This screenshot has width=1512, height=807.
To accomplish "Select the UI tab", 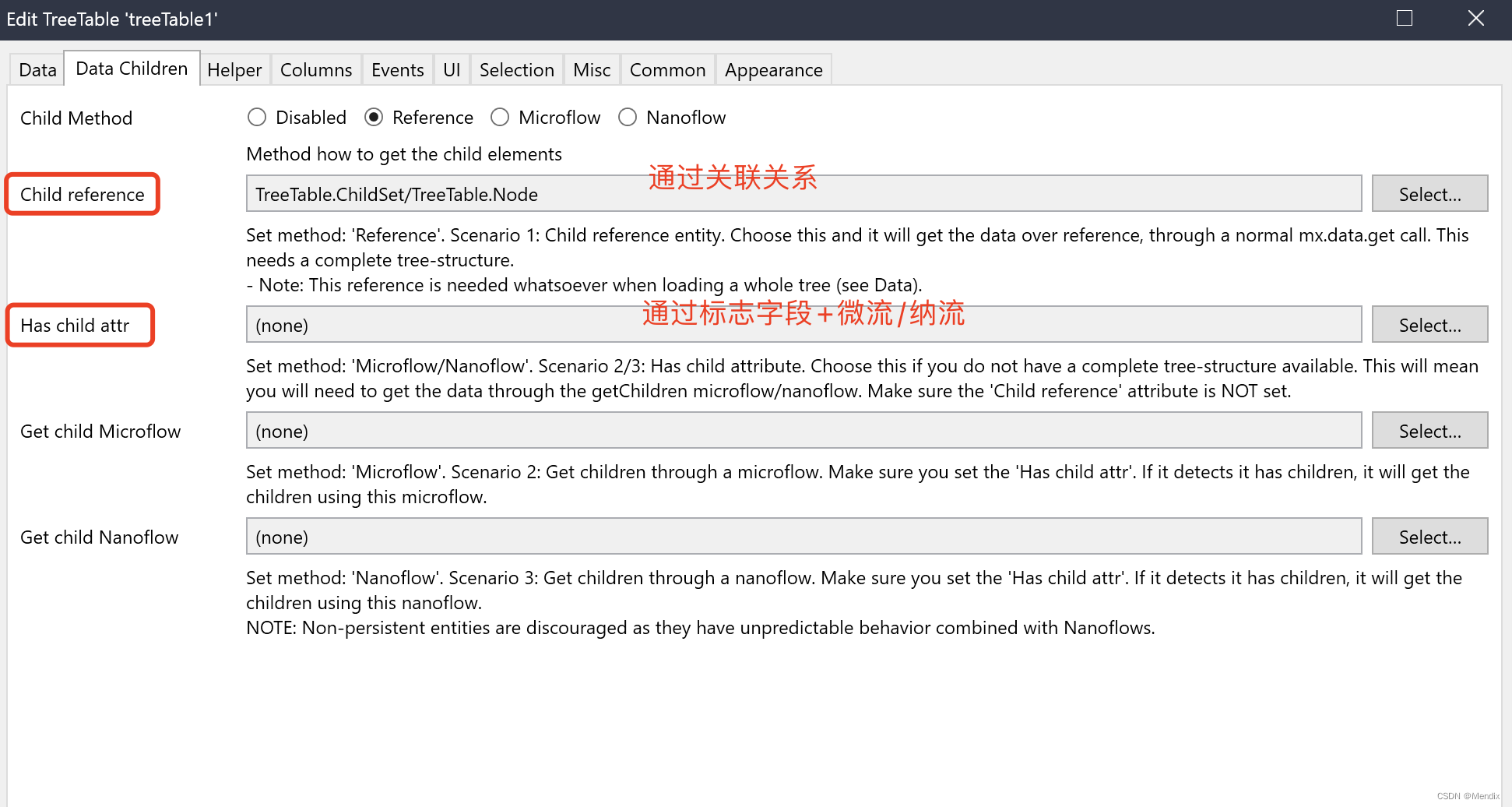I will pyautogui.click(x=452, y=70).
